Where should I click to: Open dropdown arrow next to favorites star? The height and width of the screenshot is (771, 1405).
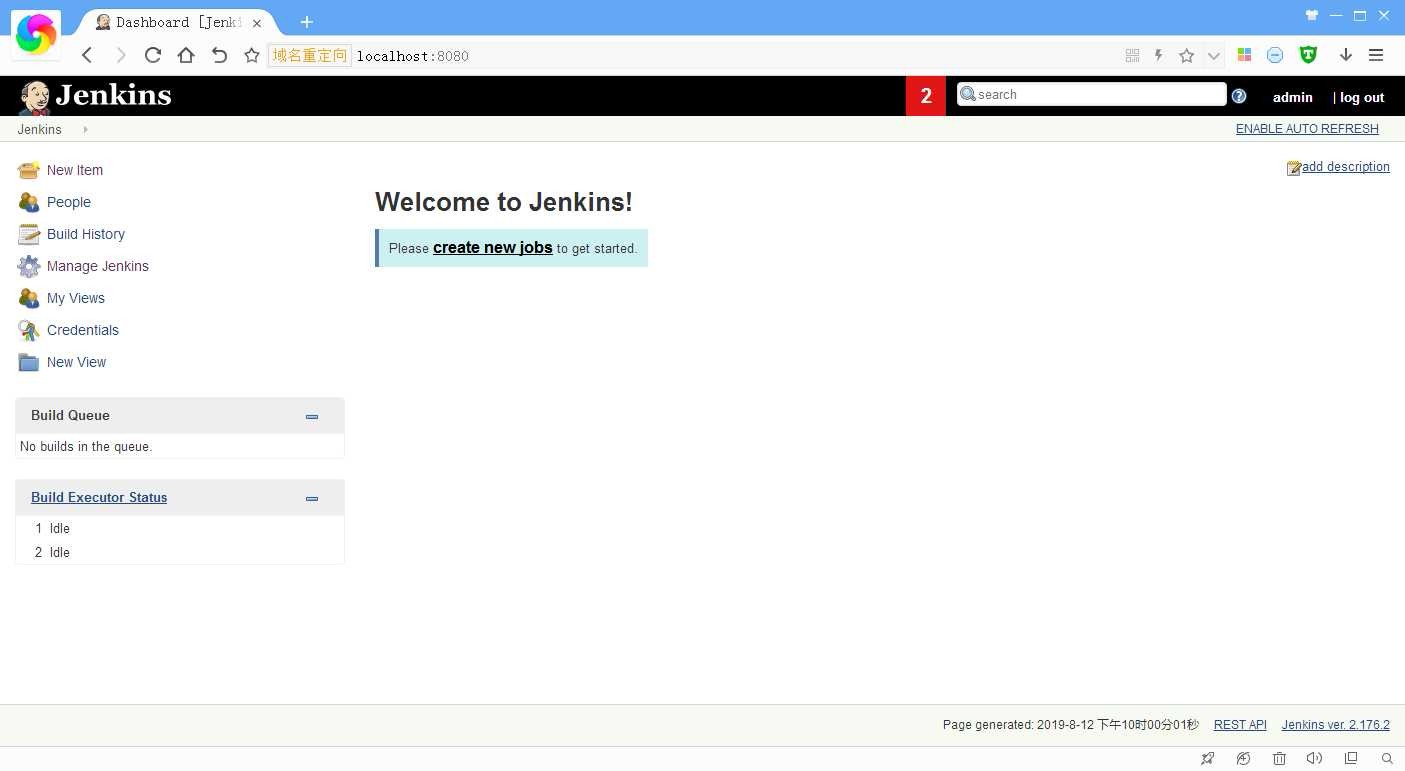pyautogui.click(x=1213, y=56)
